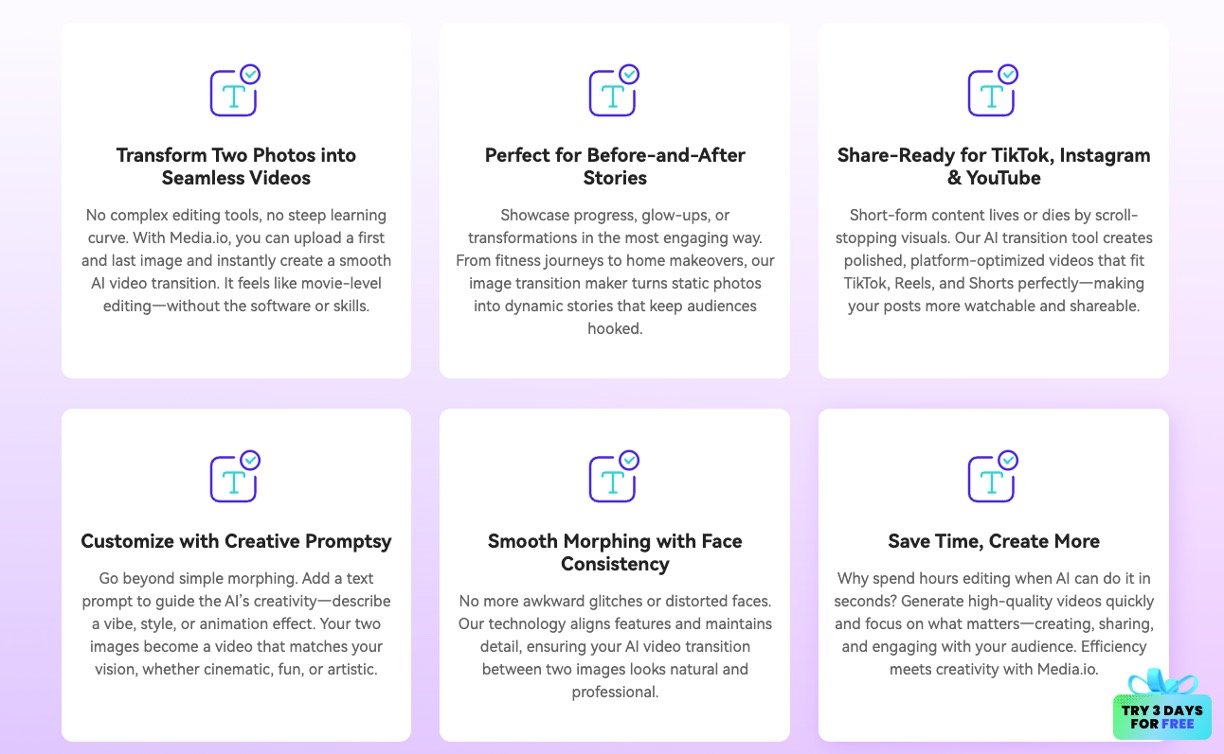Image resolution: width=1224 pixels, height=754 pixels.
Task: Select the Perfect for Before-and-After Stories heading
Action: 615,166
